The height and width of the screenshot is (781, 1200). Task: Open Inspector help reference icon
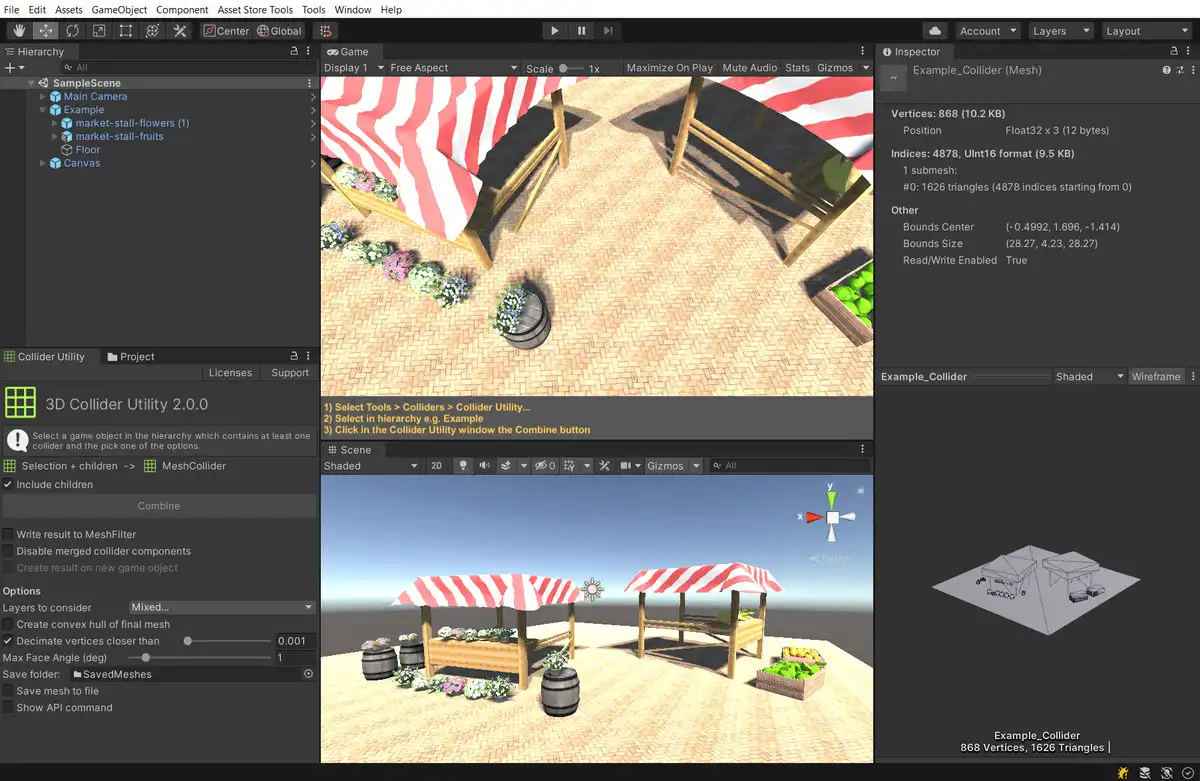coord(1166,71)
